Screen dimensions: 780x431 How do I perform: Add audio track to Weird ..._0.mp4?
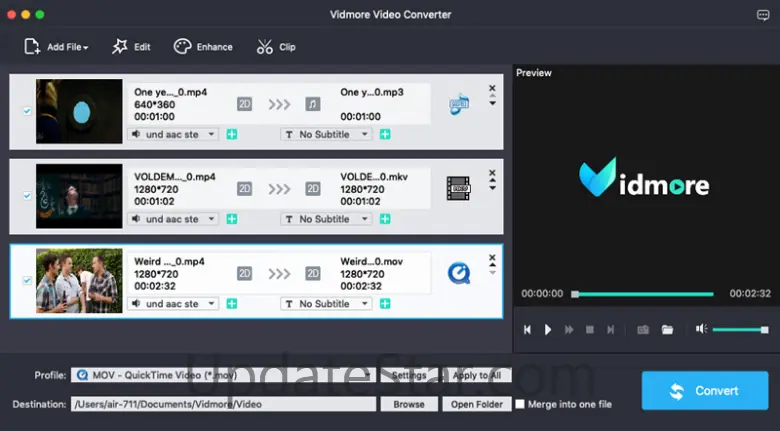coord(232,304)
